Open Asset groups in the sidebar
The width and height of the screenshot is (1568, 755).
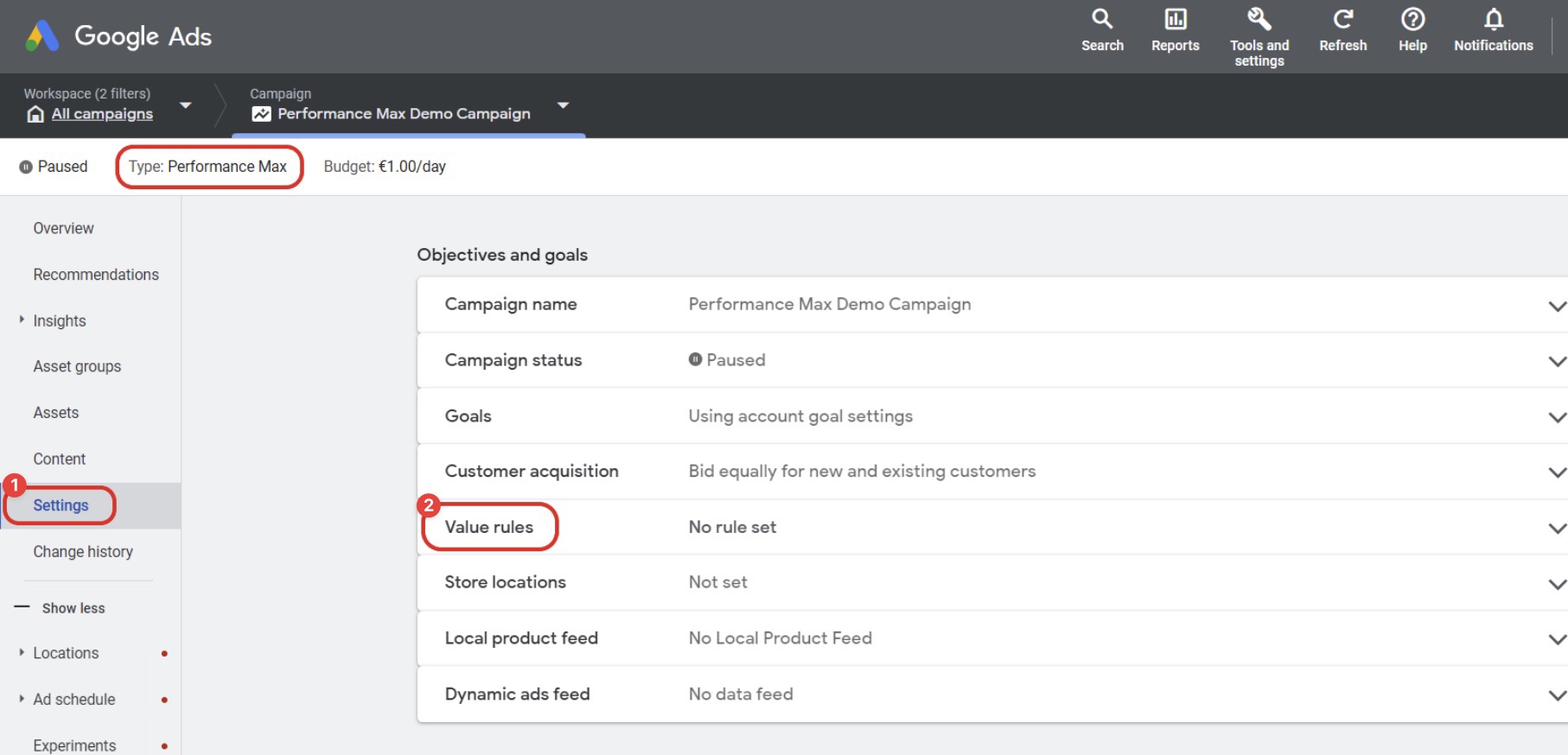click(77, 366)
